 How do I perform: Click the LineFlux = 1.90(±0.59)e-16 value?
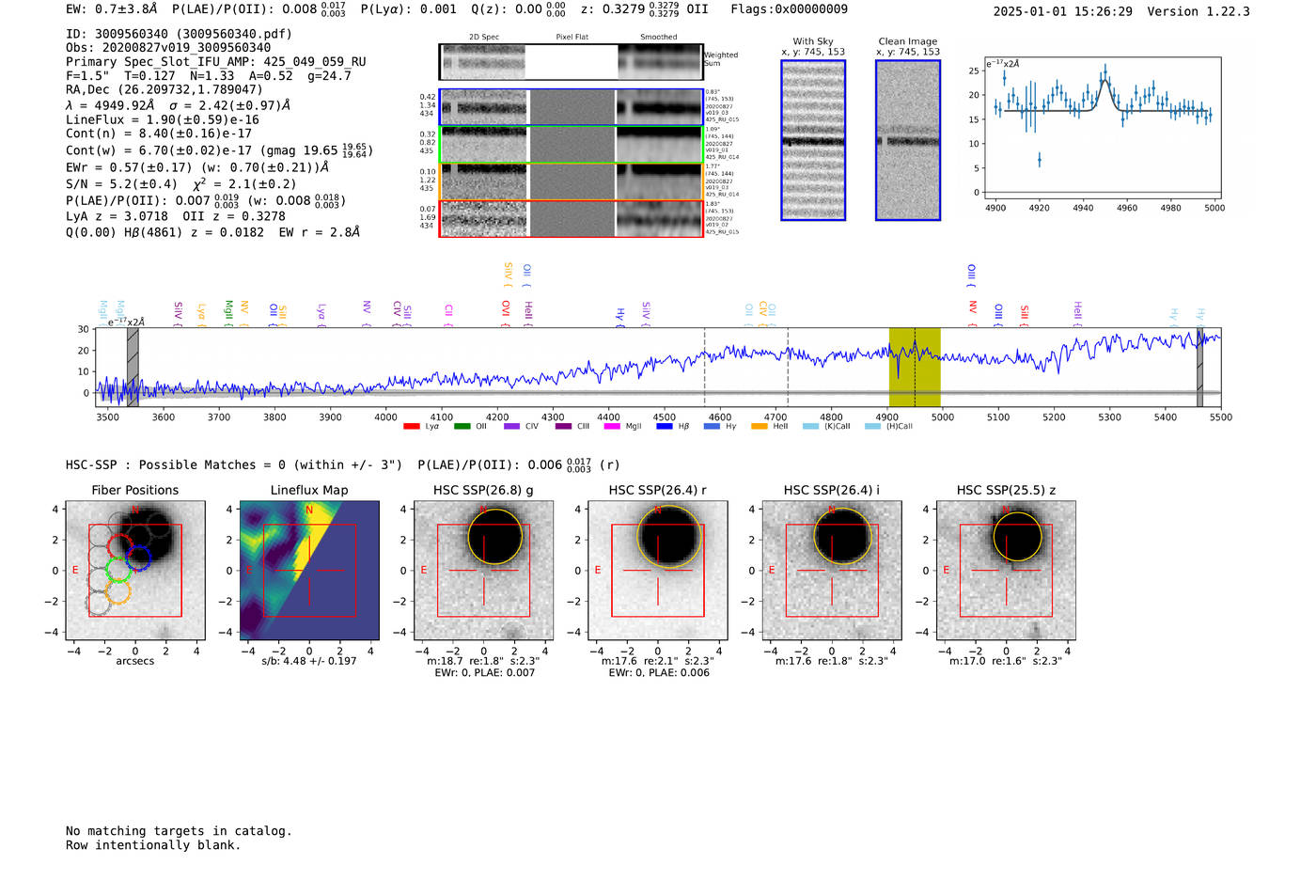coord(163,120)
